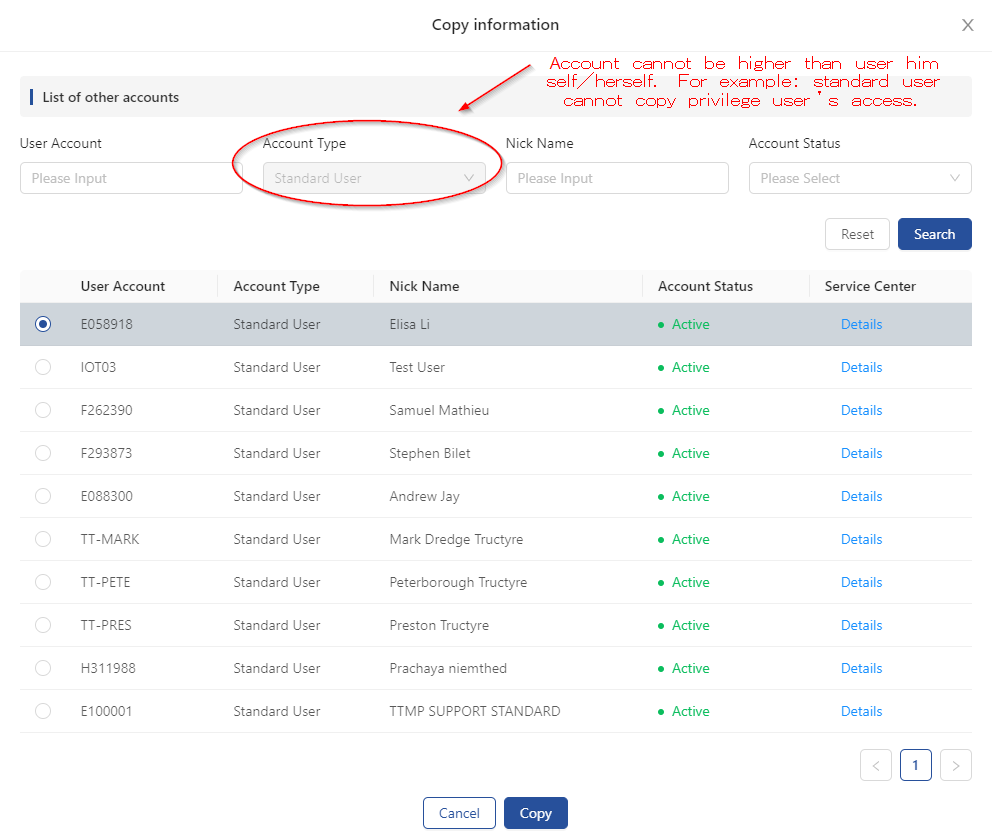
Task: Close the Copy information dialog
Action: (967, 26)
